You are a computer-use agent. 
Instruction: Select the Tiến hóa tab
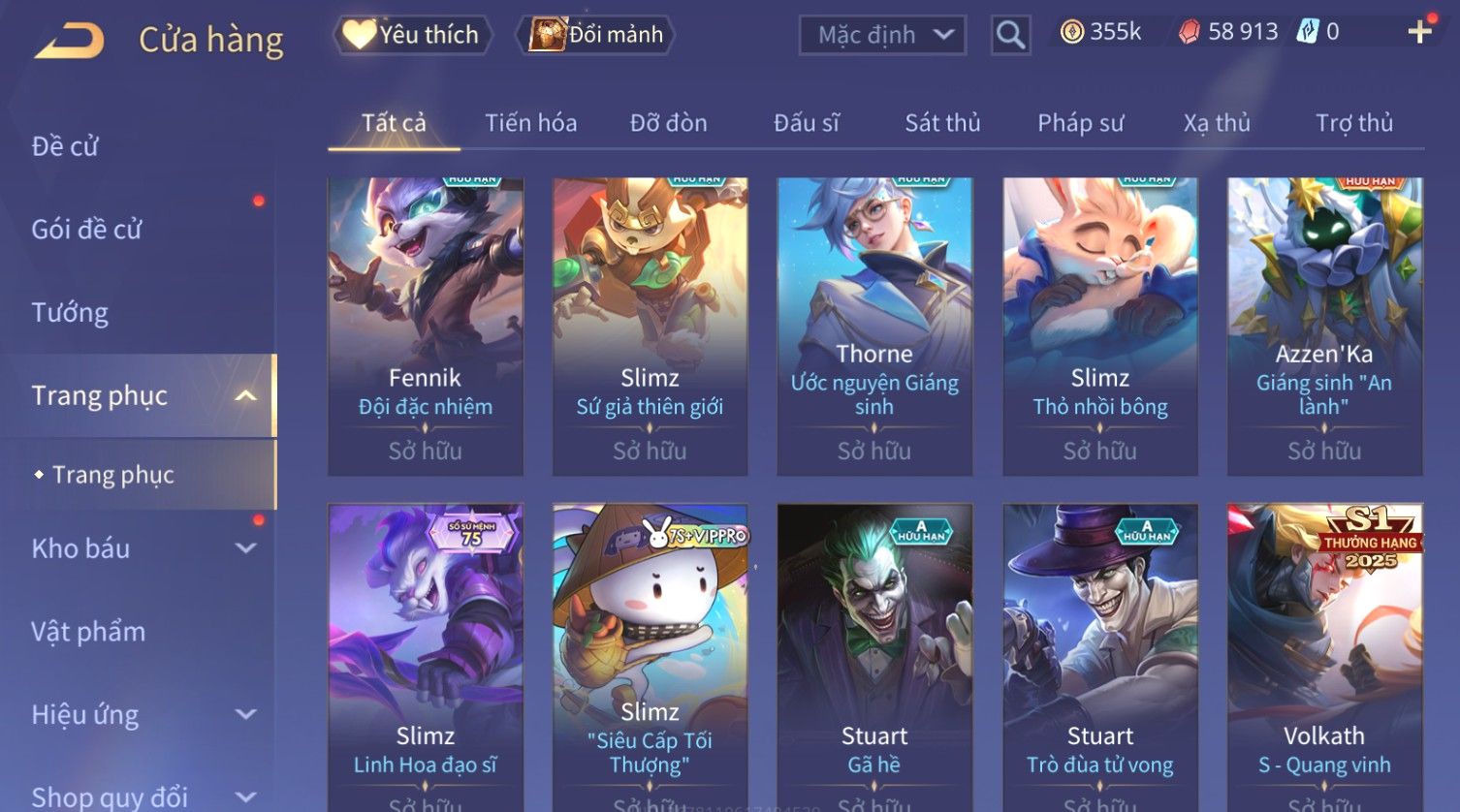[x=530, y=123]
